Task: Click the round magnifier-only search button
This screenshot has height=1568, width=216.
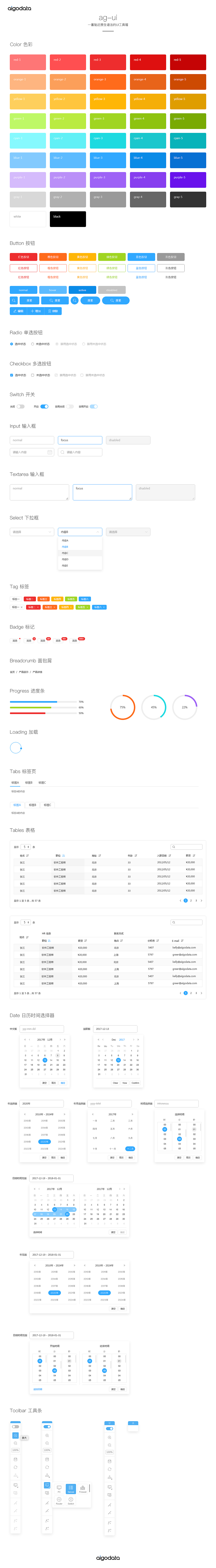Action: [74, 300]
